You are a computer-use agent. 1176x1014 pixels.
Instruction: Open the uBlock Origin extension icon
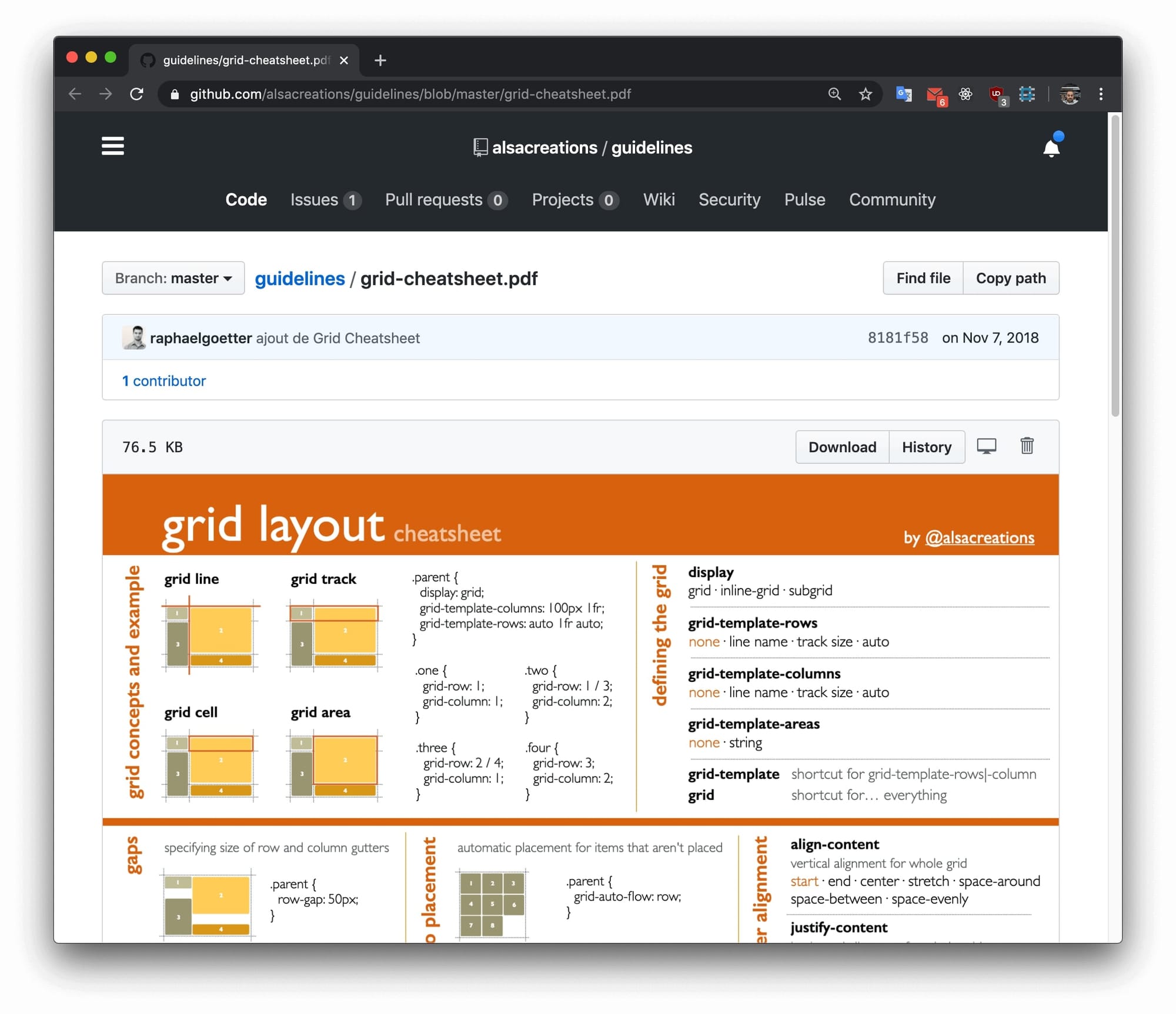point(997,94)
